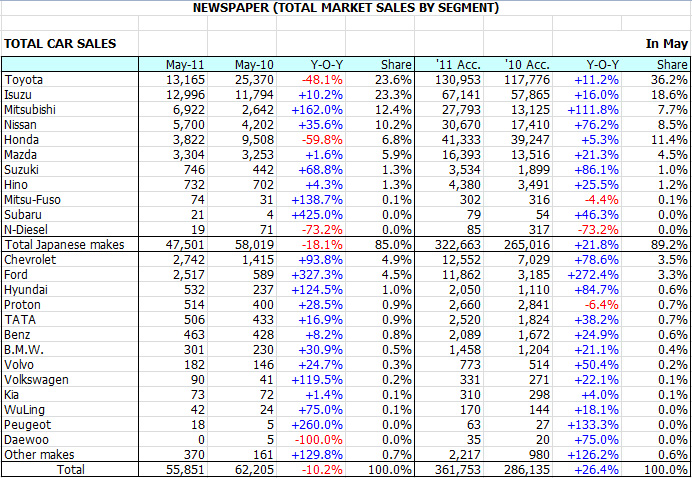
Task: Click the Toyota row label cell
Action: tap(26, 79)
